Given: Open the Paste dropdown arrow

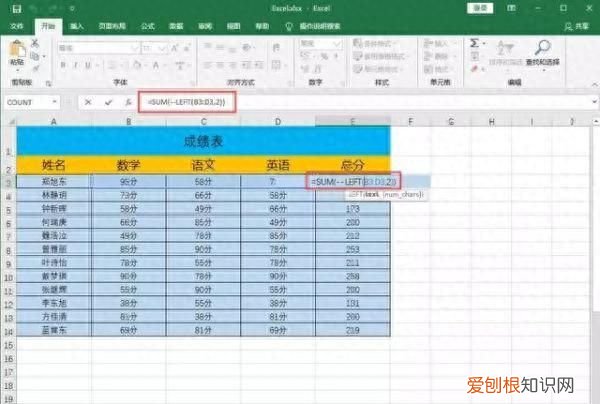Looking at the screenshot, I should [x=17, y=70].
